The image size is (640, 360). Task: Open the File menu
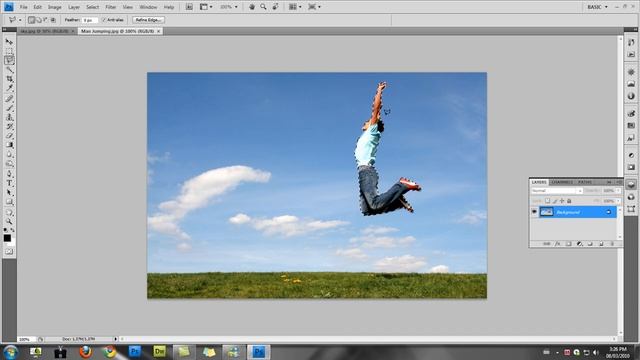24,7
